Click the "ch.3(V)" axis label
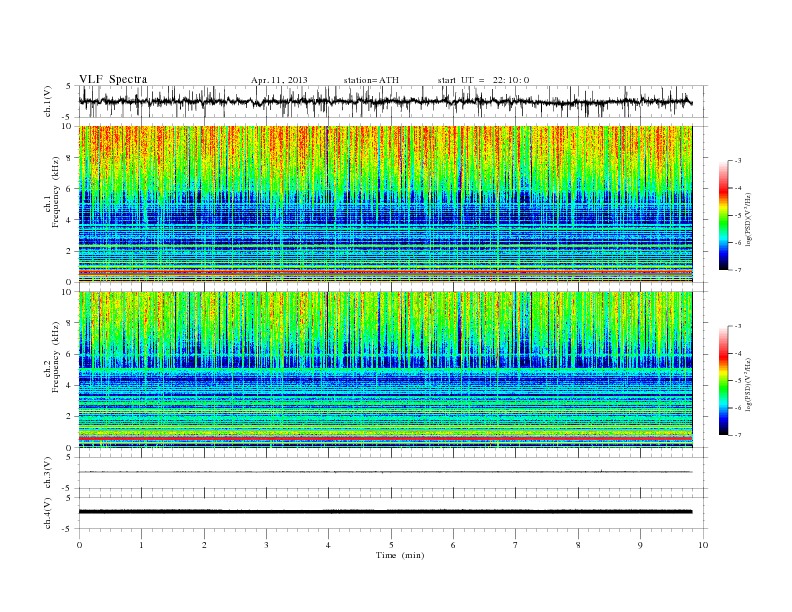Image resolution: width=792 pixels, height=612 pixels. [x=48, y=473]
